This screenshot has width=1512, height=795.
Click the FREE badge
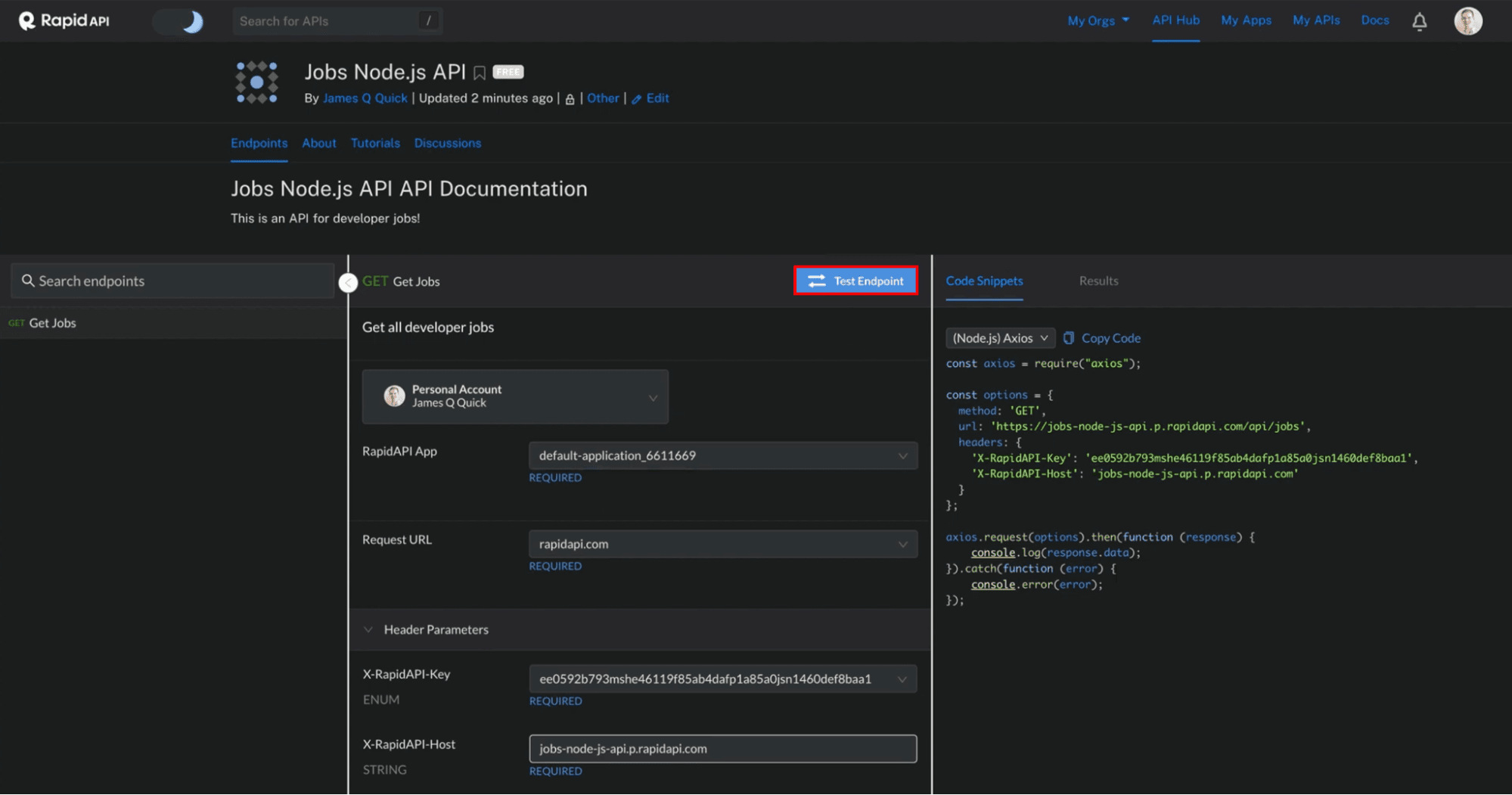click(x=508, y=72)
